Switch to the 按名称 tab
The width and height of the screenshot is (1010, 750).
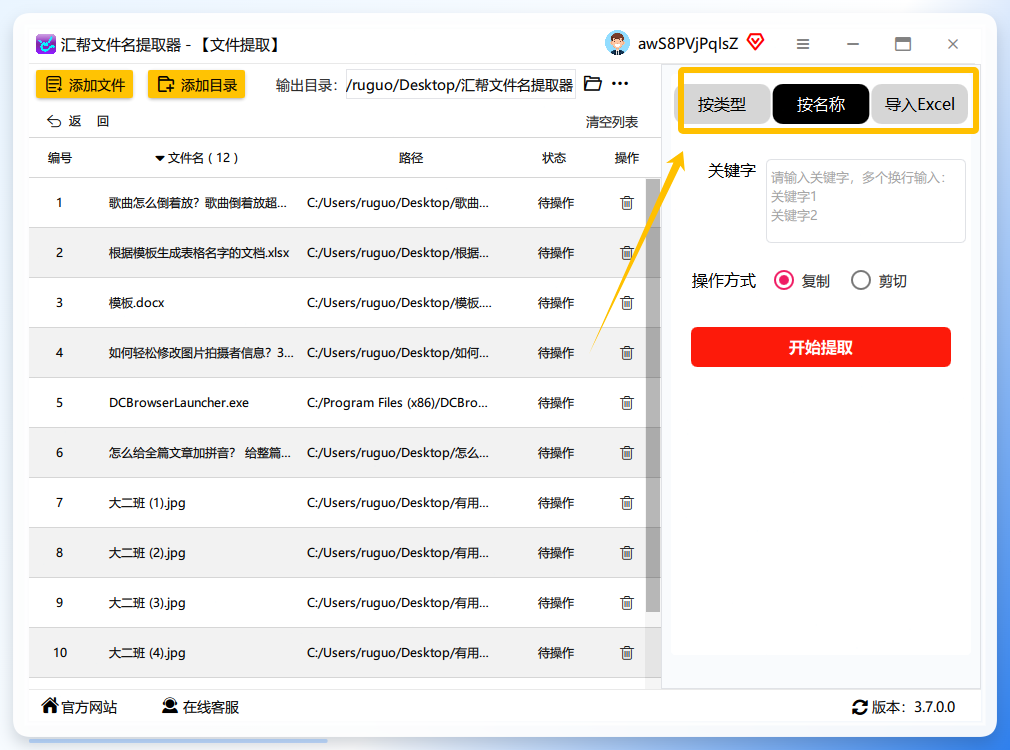point(821,104)
